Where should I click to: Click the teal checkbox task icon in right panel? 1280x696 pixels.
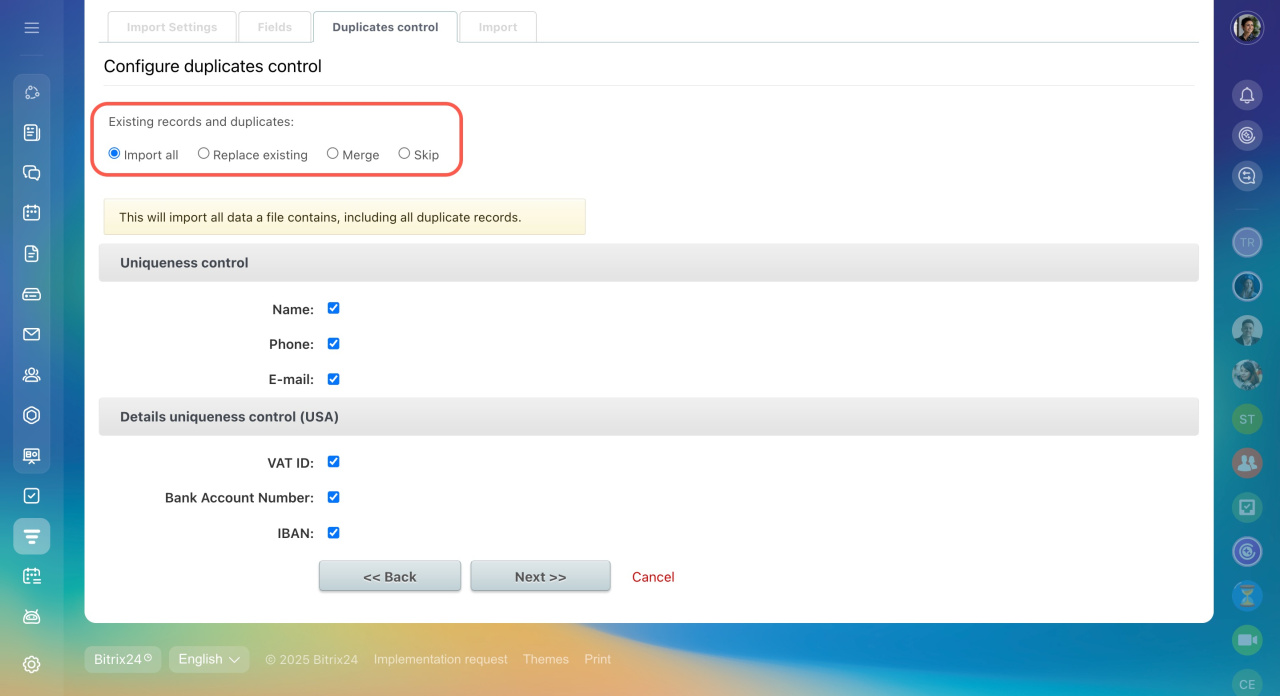pos(1247,507)
